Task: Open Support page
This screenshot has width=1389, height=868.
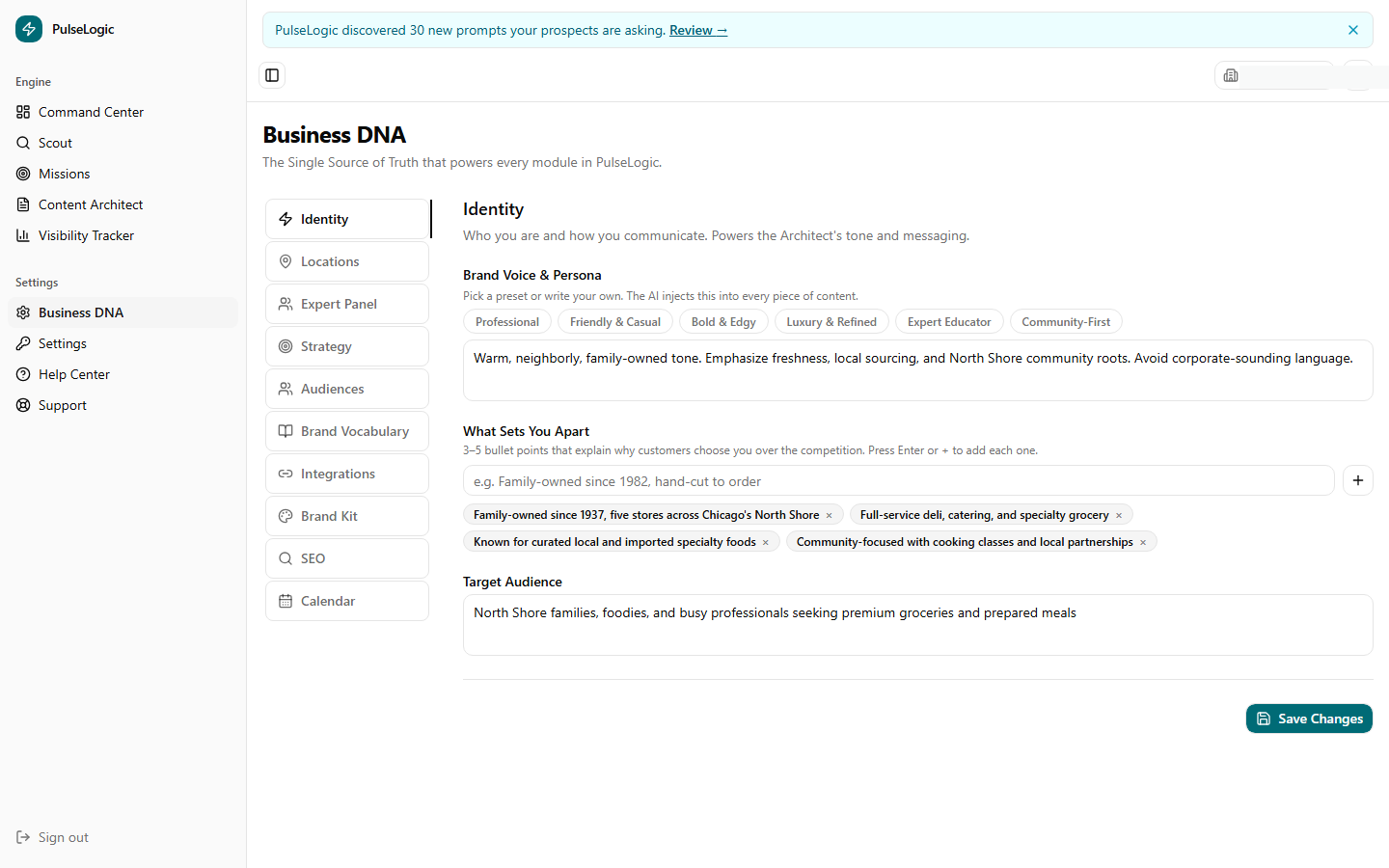Action: tap(123, 405)
